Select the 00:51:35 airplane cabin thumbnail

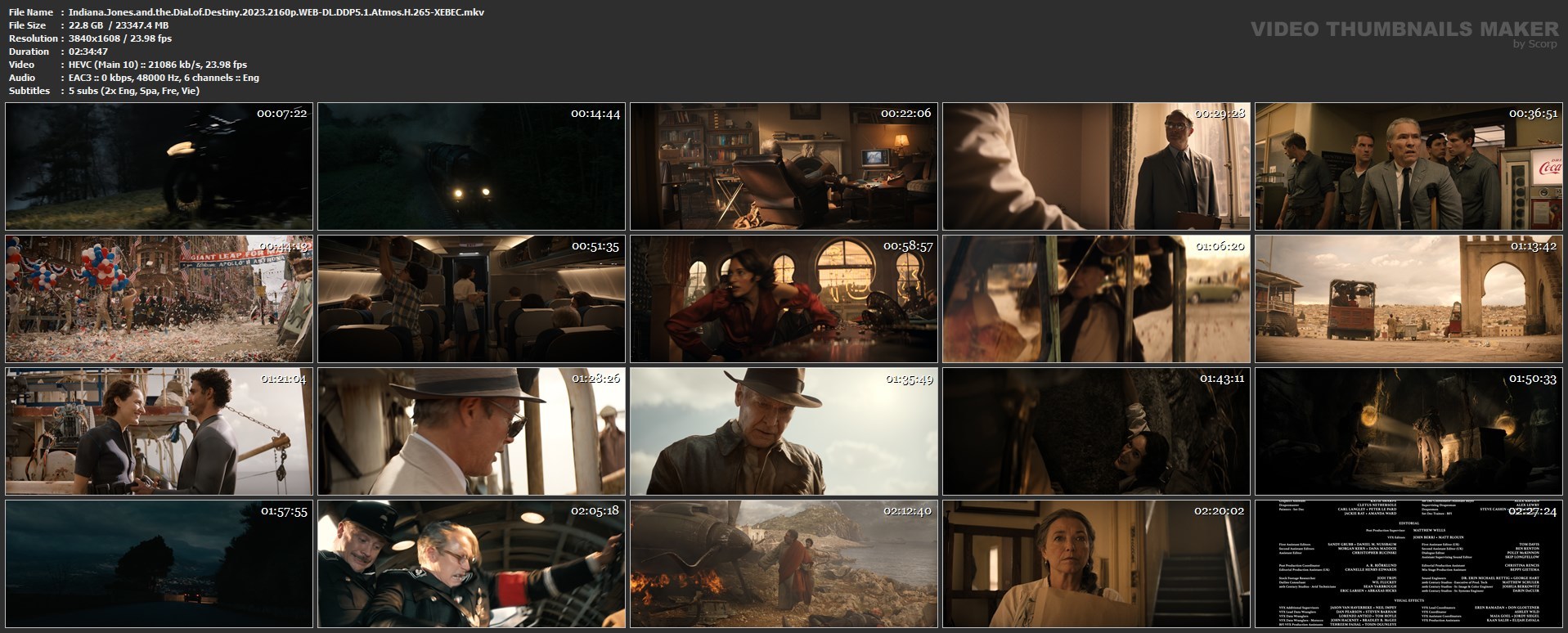tap(471, 299)
